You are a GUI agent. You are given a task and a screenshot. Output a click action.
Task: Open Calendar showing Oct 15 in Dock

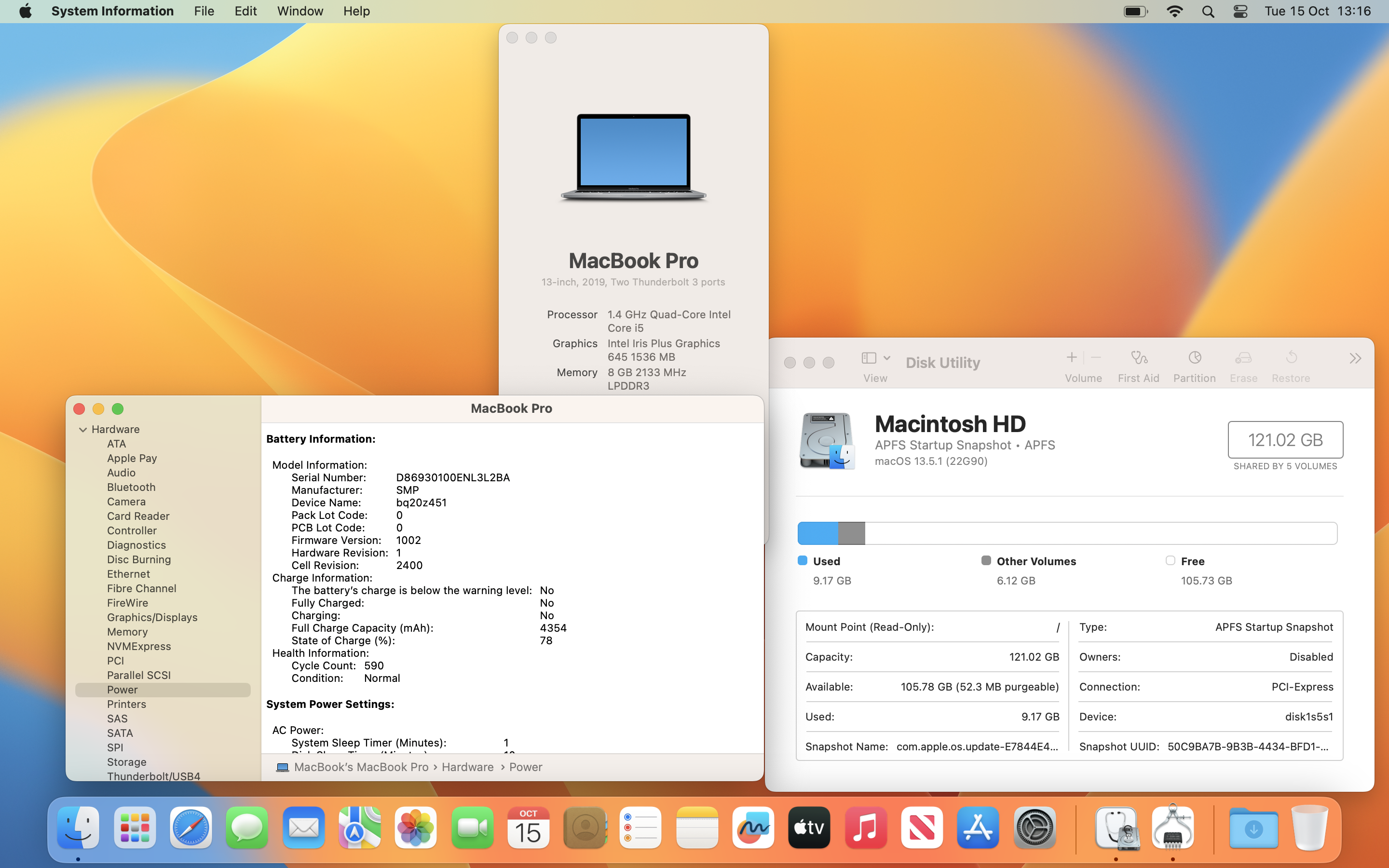tap(528, 827)
